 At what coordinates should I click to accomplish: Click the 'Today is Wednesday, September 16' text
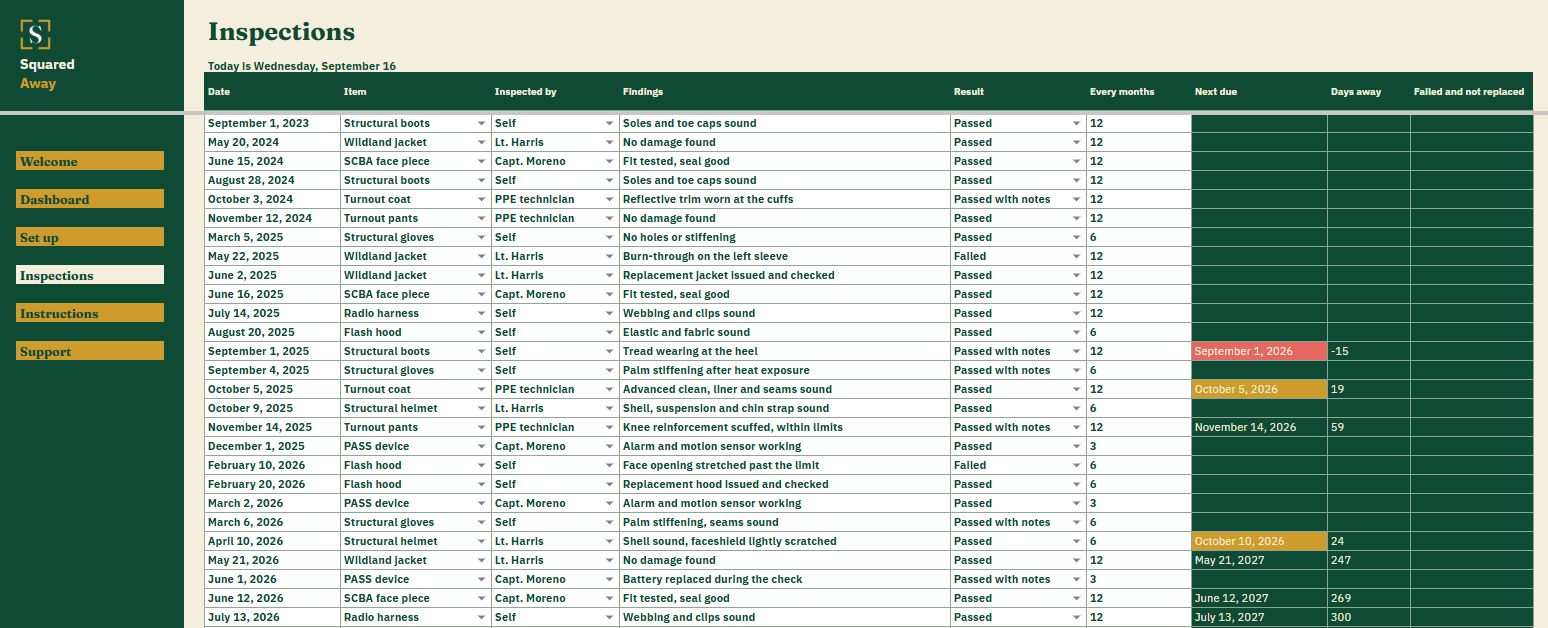[x=302, y=66]
